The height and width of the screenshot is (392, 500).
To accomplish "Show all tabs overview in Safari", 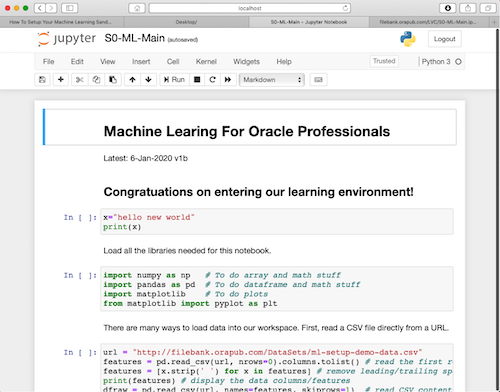I will coord(488,8).
